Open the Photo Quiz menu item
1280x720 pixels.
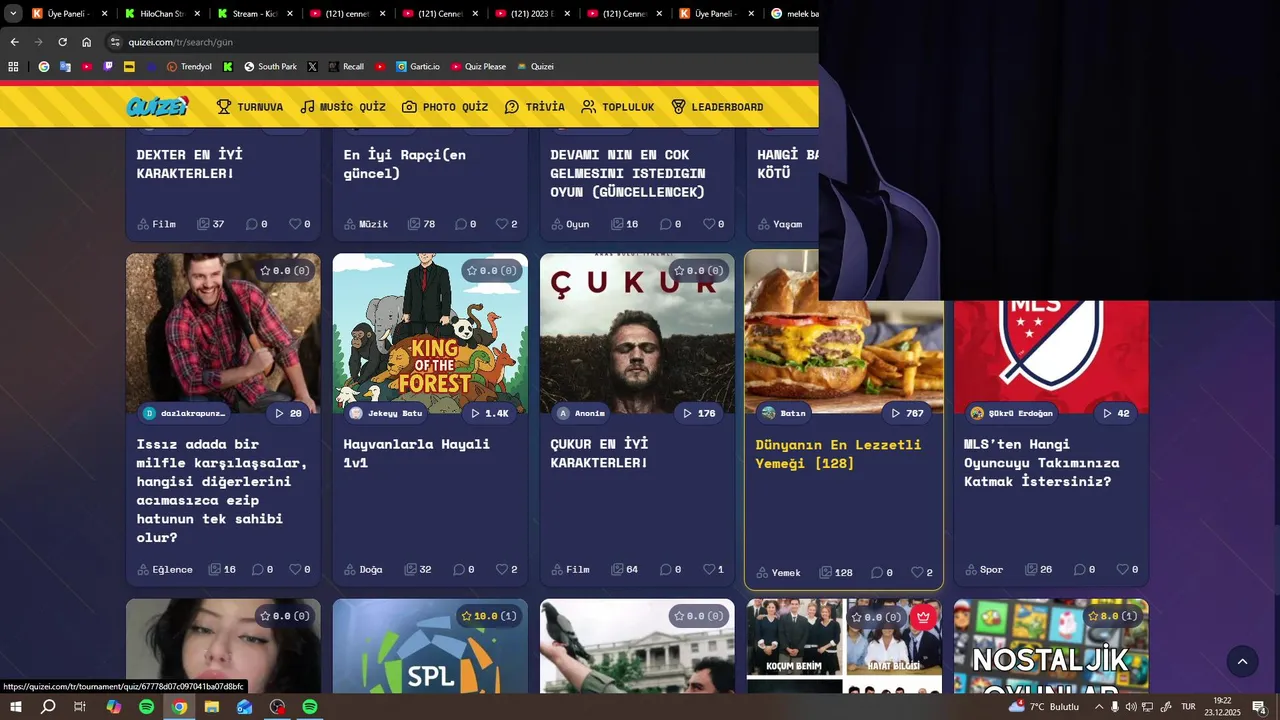pos(445,107)
